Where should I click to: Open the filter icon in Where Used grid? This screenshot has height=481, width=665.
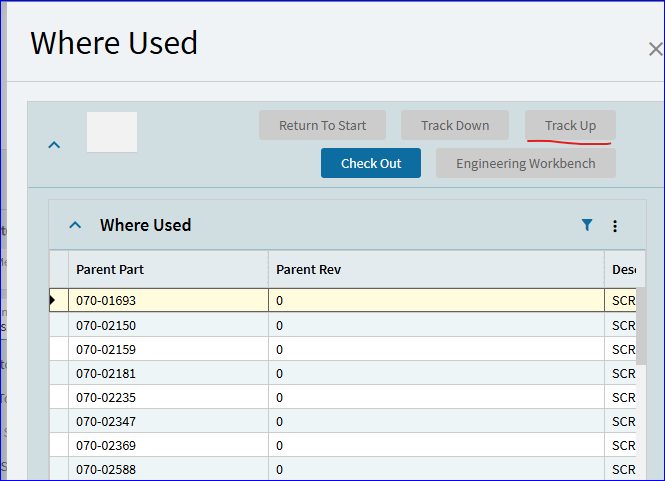pos(587,225)
